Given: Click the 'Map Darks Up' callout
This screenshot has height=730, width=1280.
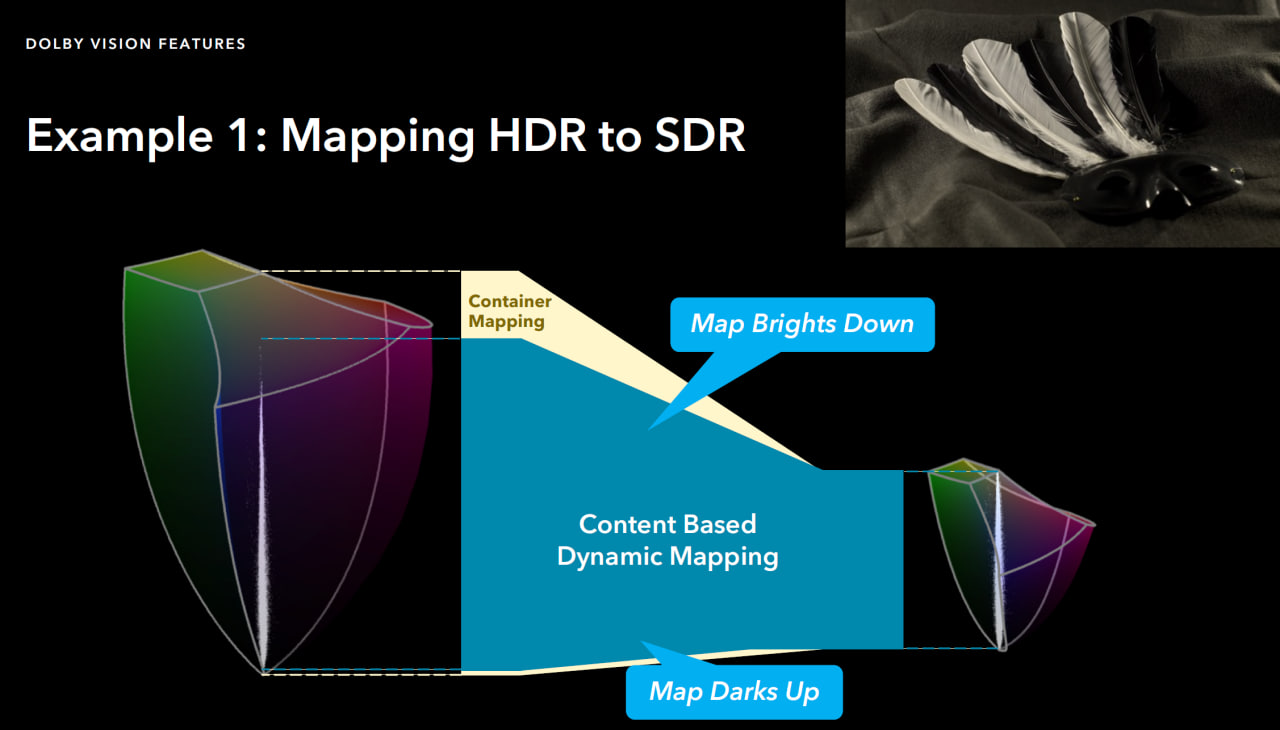Looking at the screenshot, I should [x=734, y=692].
